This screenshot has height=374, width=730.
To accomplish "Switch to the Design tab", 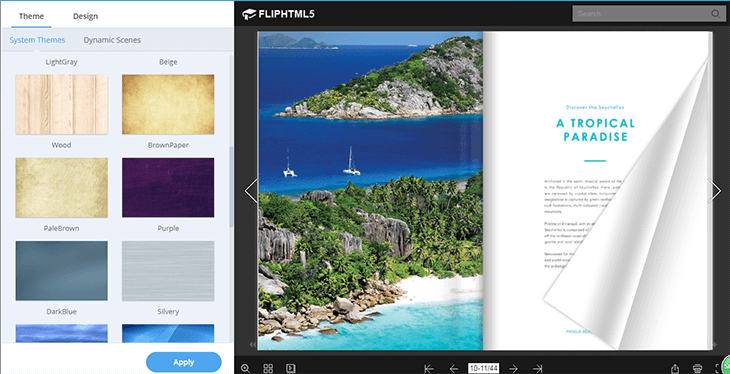I will (85, 16).
